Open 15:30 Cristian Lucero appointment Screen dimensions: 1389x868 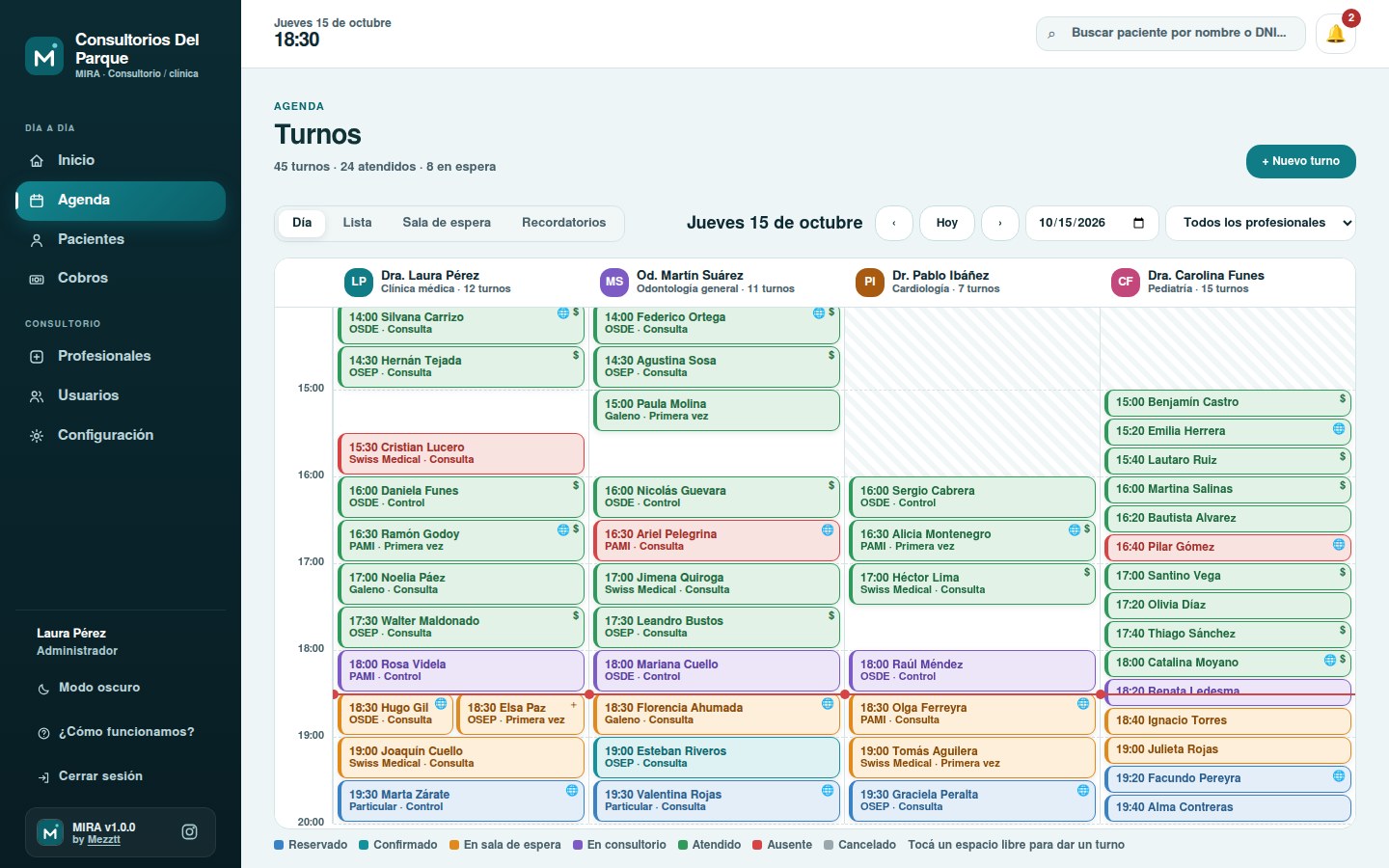click(x=461, y=453)
